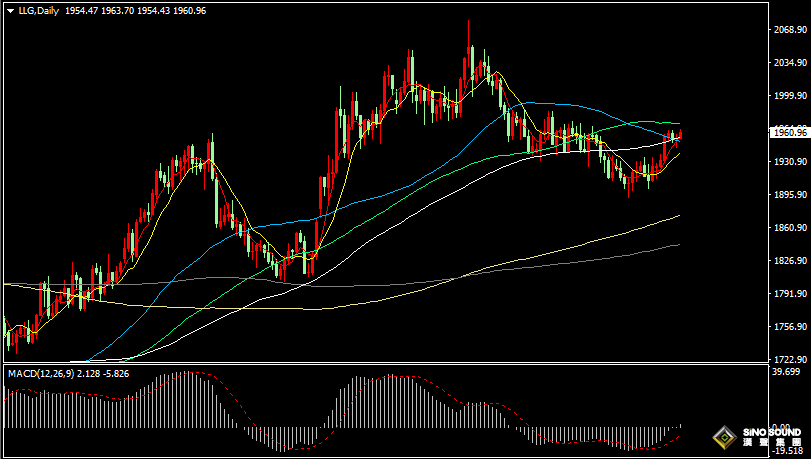Click the -19.518 MACD scale label

[785, 450]
